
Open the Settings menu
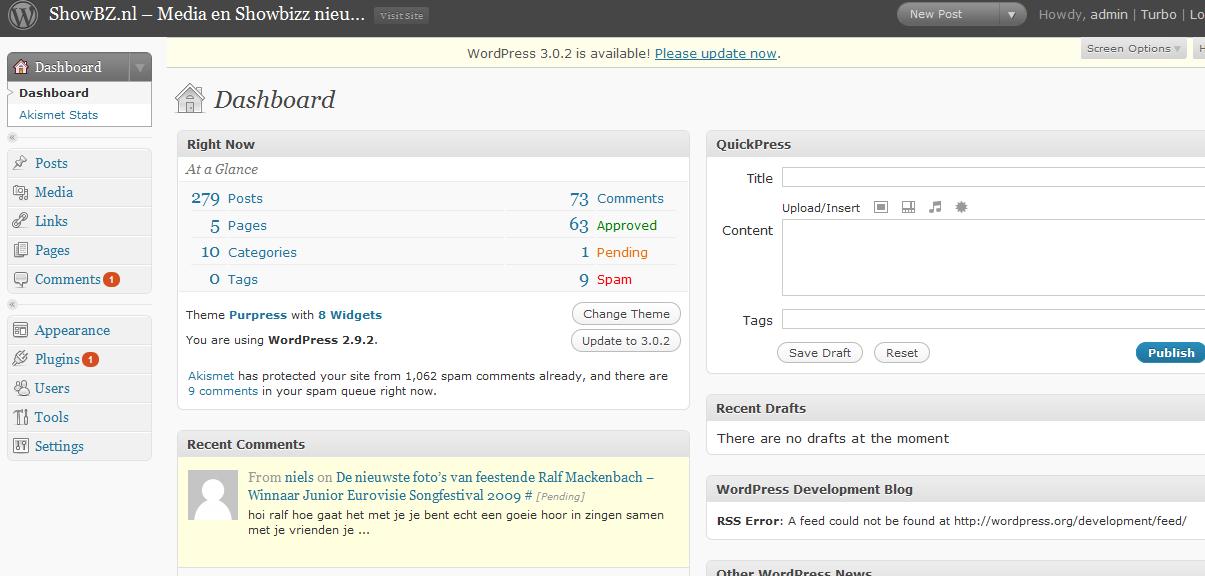[59, 446]
